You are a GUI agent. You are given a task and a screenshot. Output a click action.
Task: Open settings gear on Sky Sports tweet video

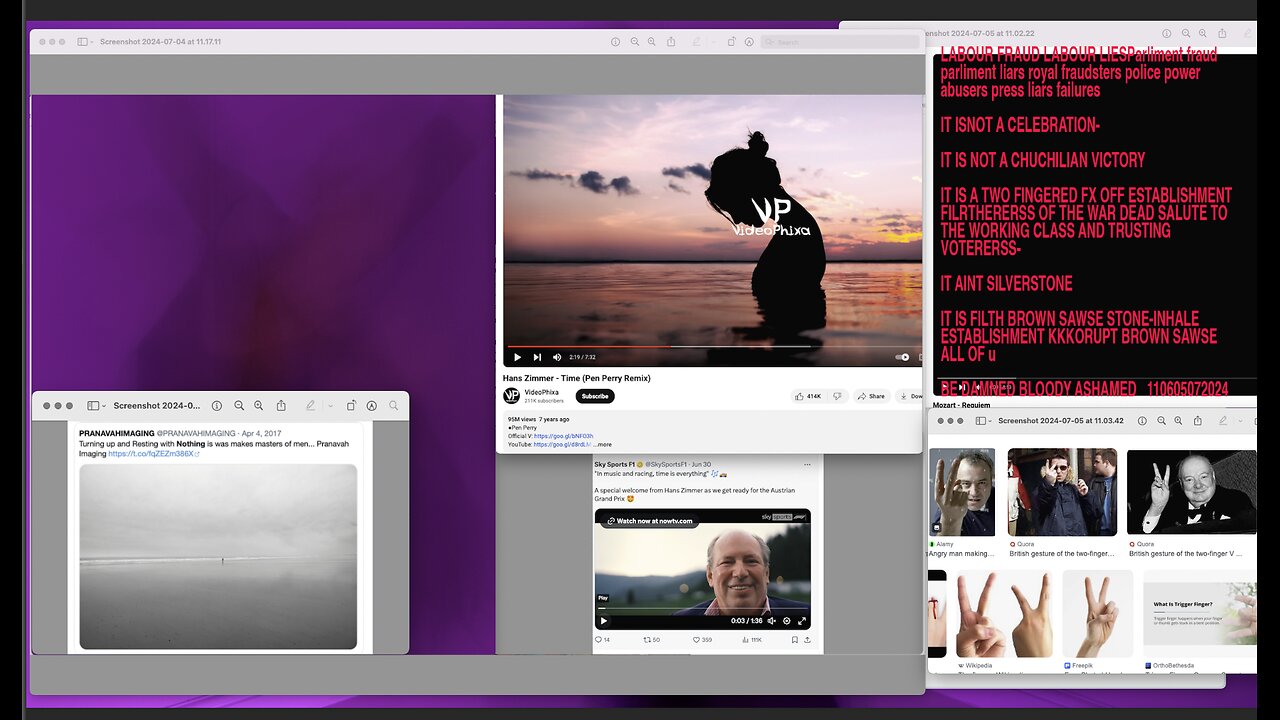786,620
